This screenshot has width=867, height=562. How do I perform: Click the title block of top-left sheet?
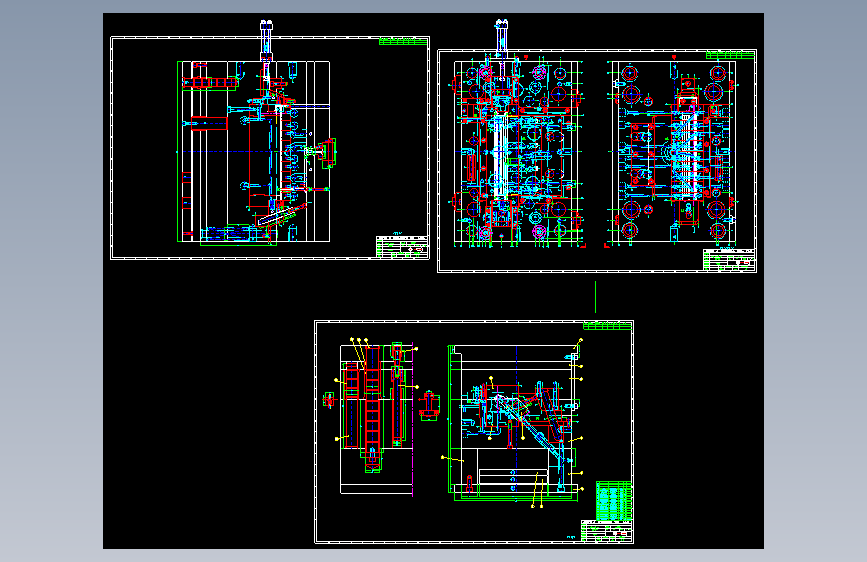coord(402,247)
